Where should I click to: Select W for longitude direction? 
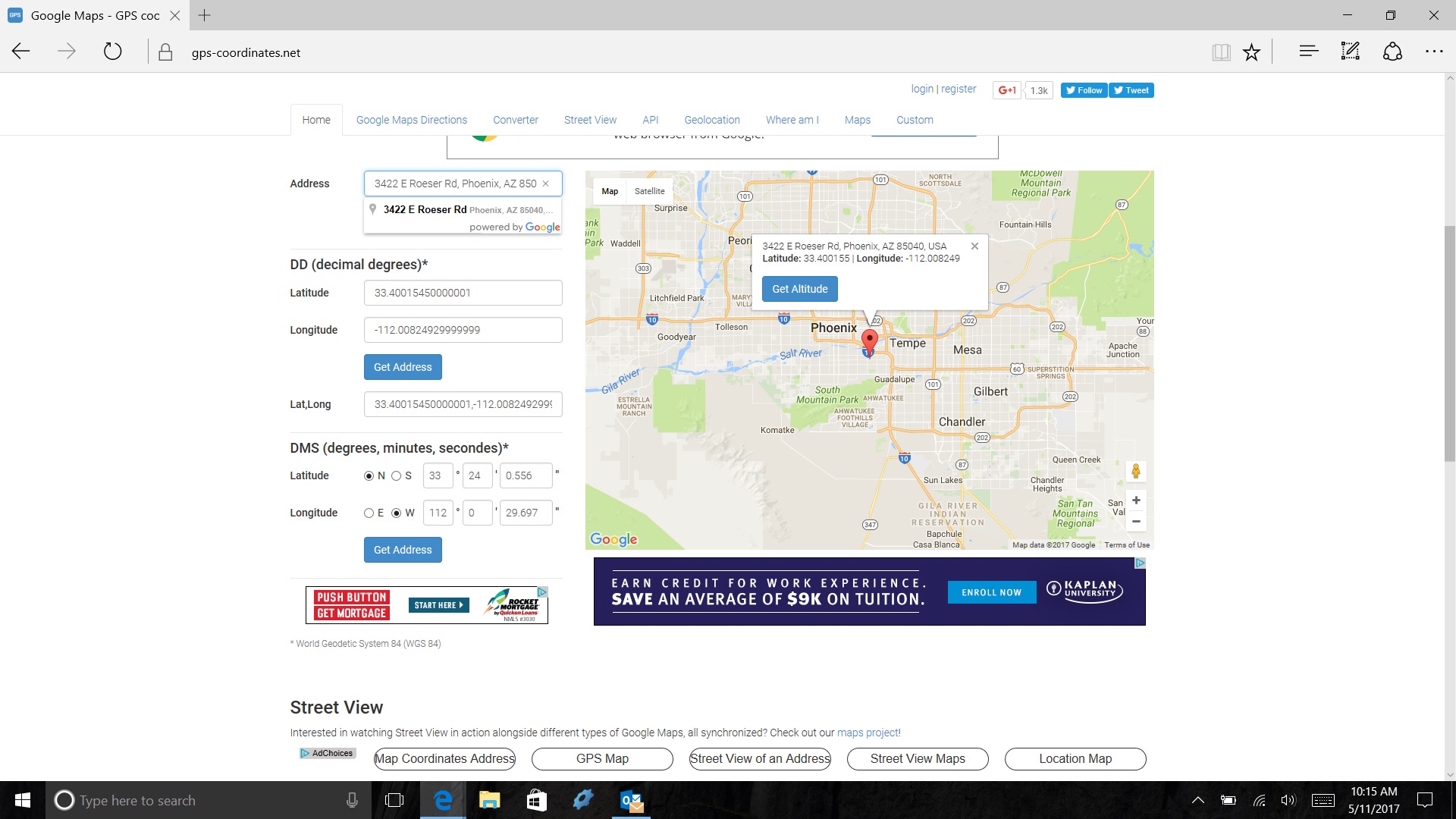pos(396,513)
